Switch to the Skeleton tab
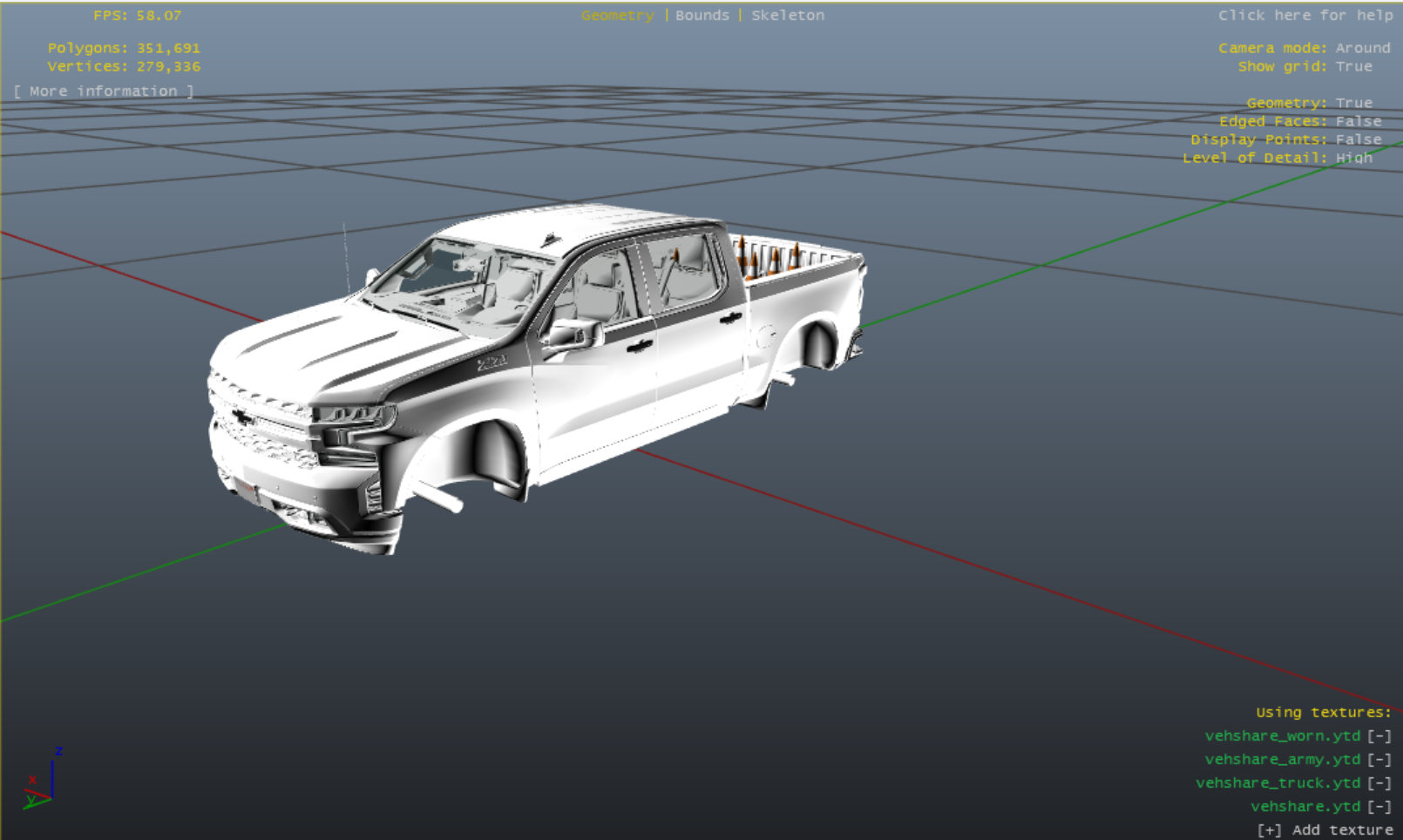This screenshot has width=1403, height=840. 787,16
